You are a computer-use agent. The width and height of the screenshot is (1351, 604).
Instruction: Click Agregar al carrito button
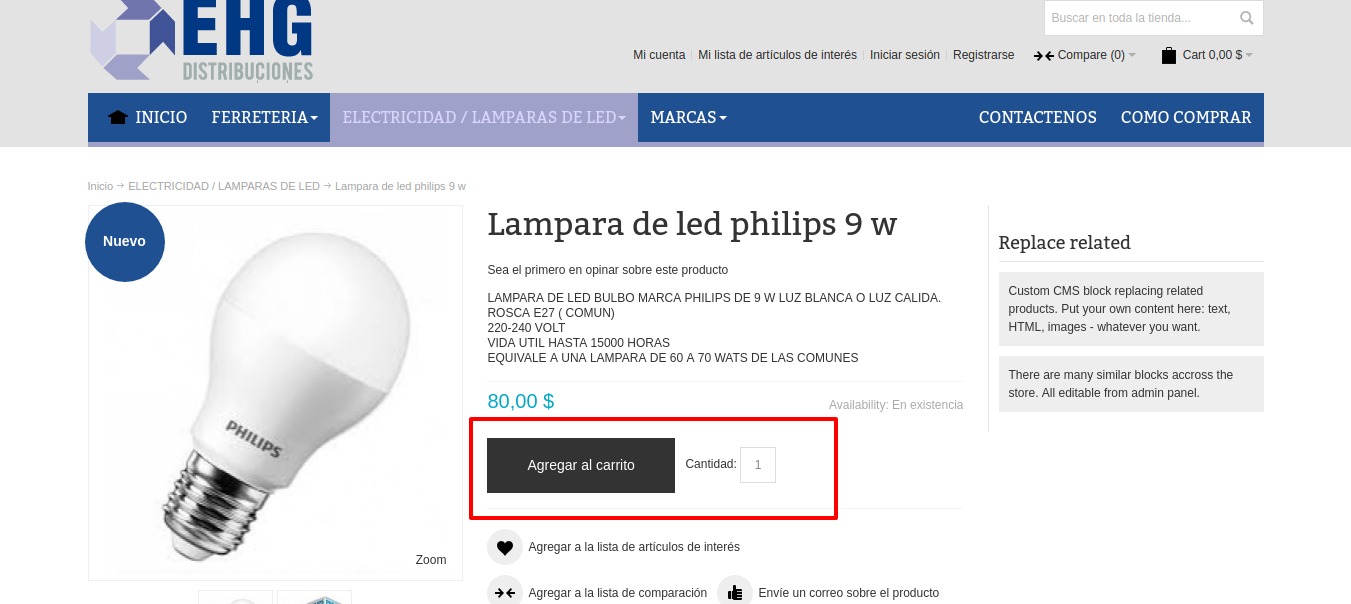[581, 465]
